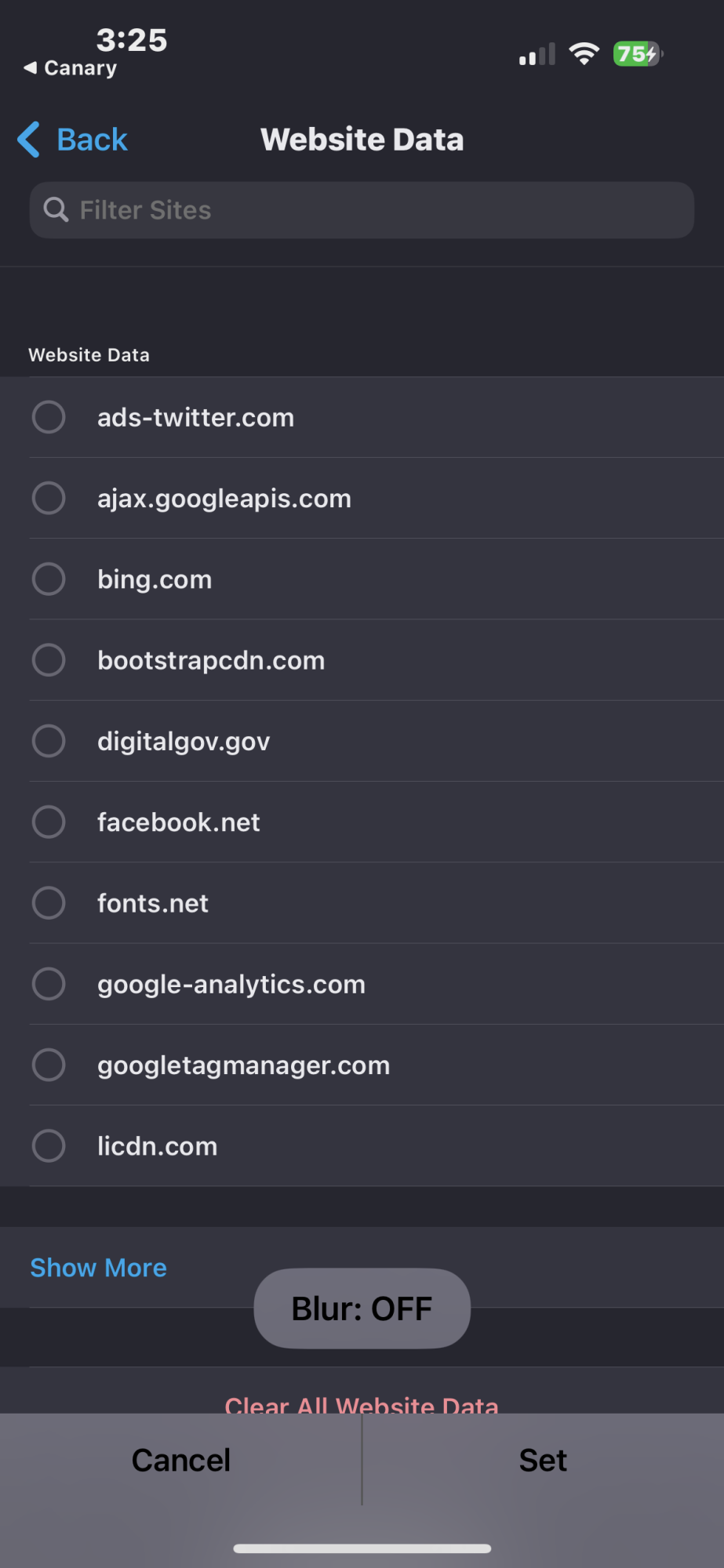Tap the Set button
The image size is (724, 1568).
click(x=543, y=1460)
